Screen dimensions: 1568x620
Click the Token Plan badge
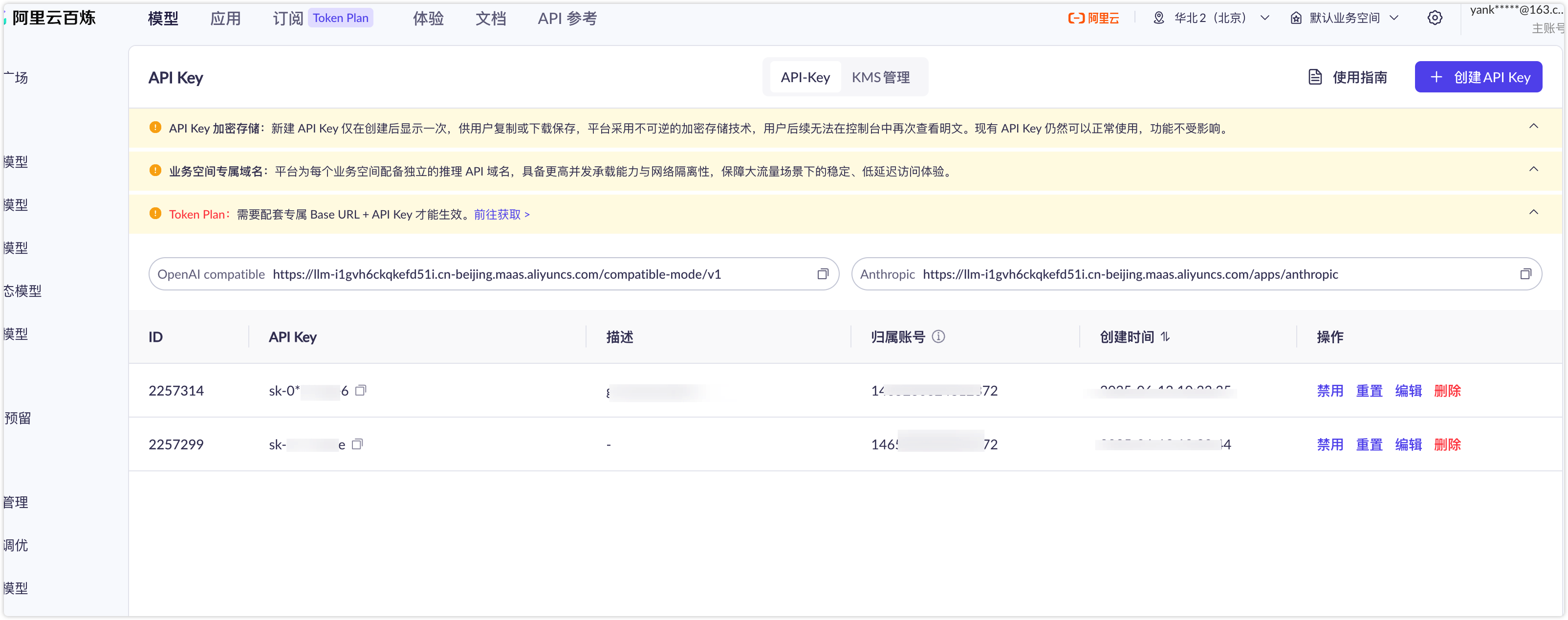[x=340, y=18]
